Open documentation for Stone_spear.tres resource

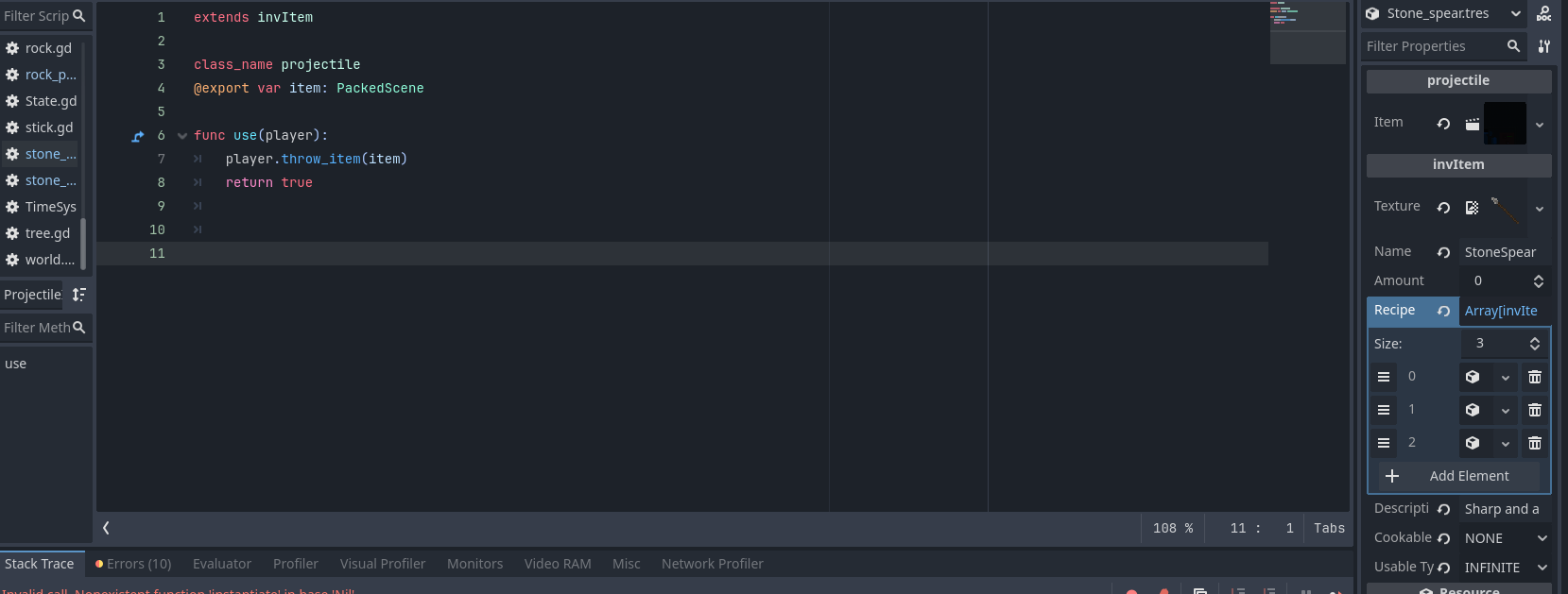click(1543, 13)
